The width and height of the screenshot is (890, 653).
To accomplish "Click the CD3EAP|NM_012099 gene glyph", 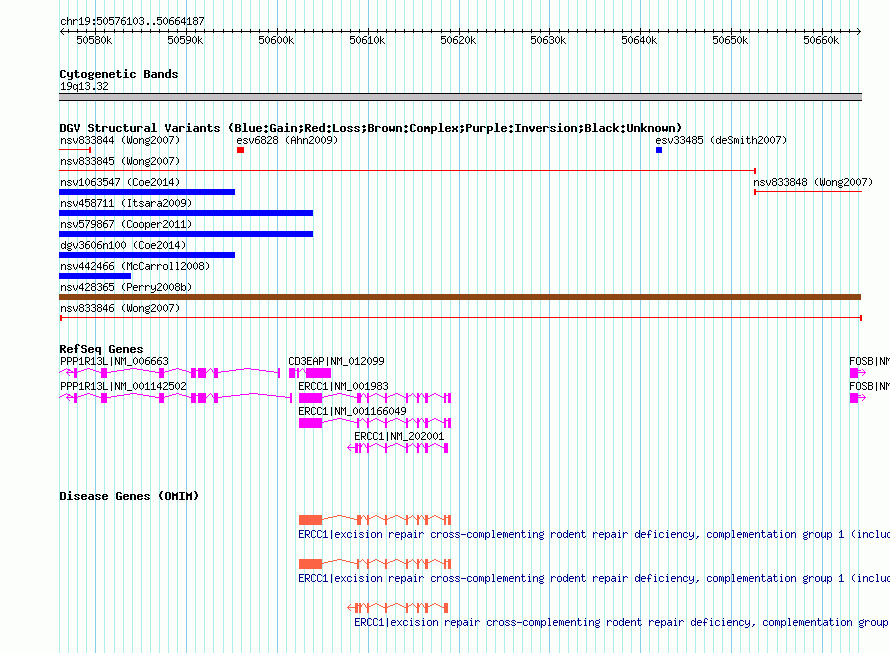I will point(310,373).
